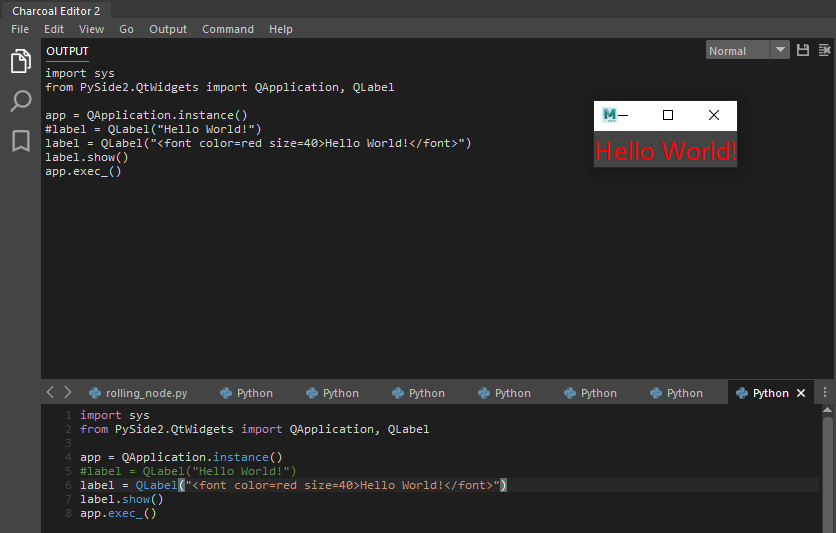836x533 pixels.
Task: Click the search magnifier sidebar icon
Action: (x=20, y=101)
